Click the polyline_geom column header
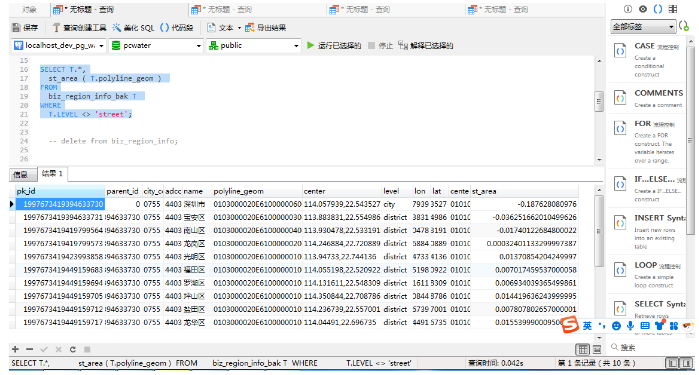This screenshot has width=699, height=375. (257, 191)
